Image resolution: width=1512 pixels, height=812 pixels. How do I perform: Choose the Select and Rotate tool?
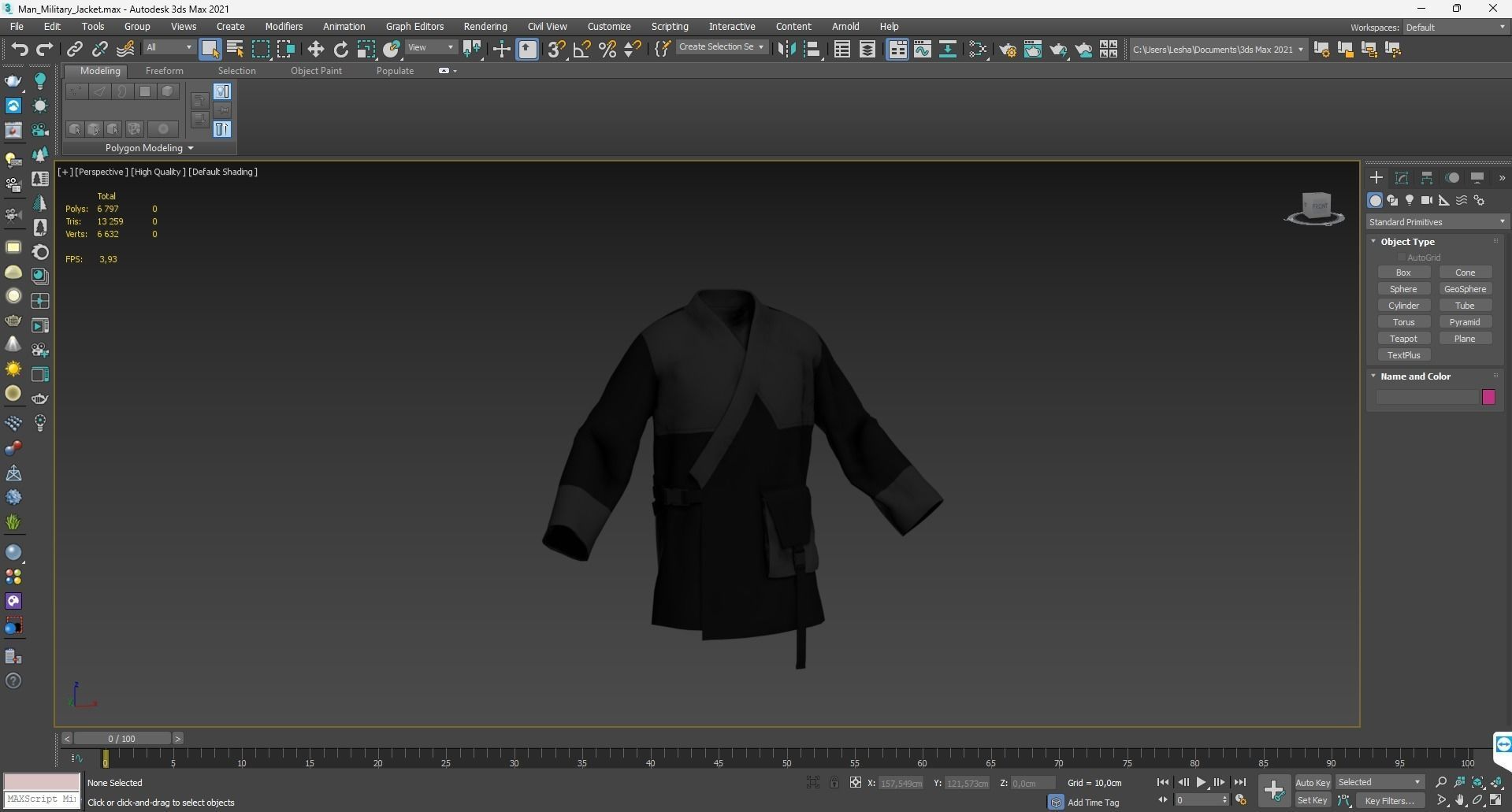(341, 50)
